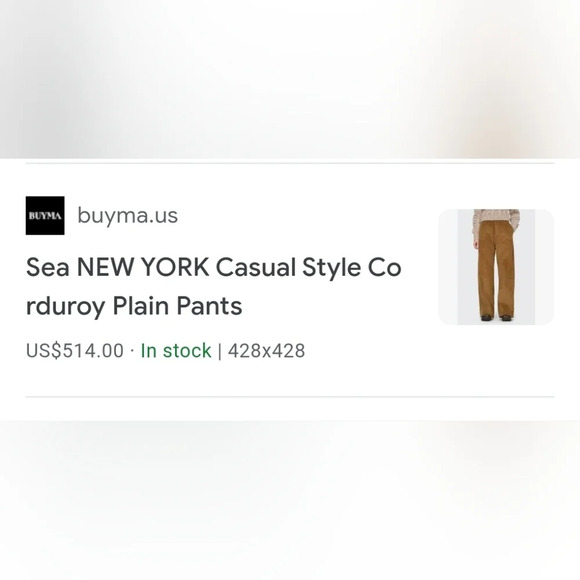The height and width of the screenshot is (580, 580).
Task: Click the word Sea in the title
Action: 47,267
